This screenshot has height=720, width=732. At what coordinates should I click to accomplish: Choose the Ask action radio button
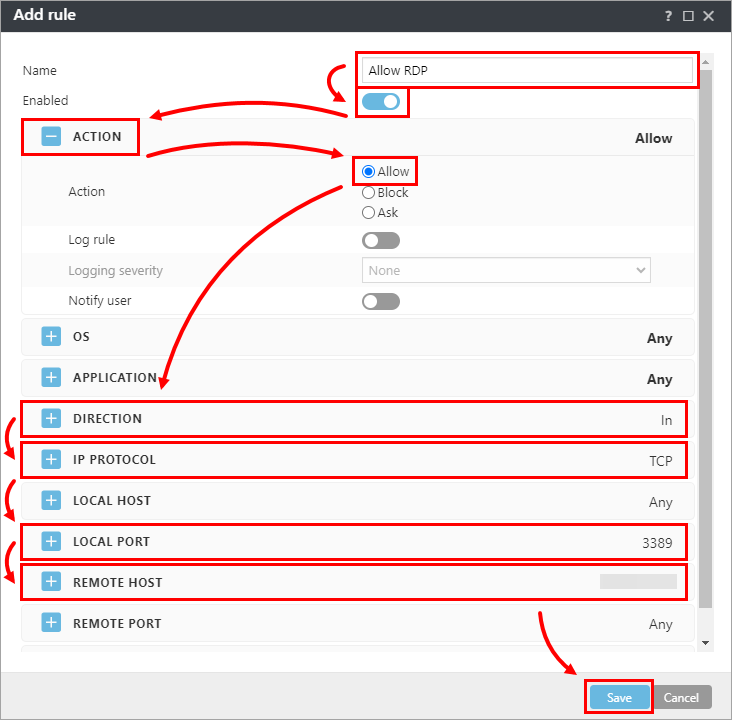click(368, 212)
